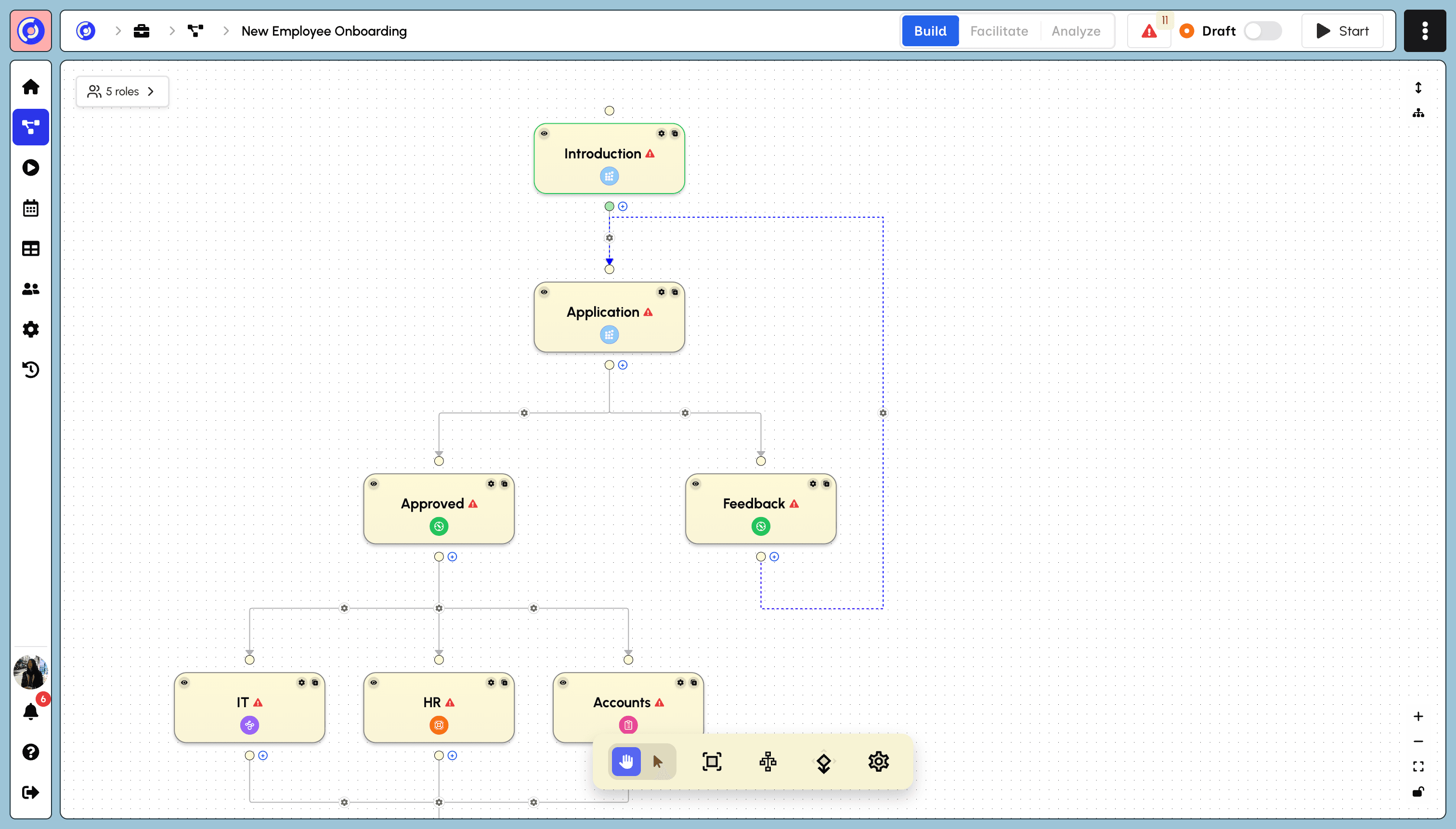Screen dimensions: 1456x829
Task: Toggle vertical layout direction arrow
Action: point(1418,87)
